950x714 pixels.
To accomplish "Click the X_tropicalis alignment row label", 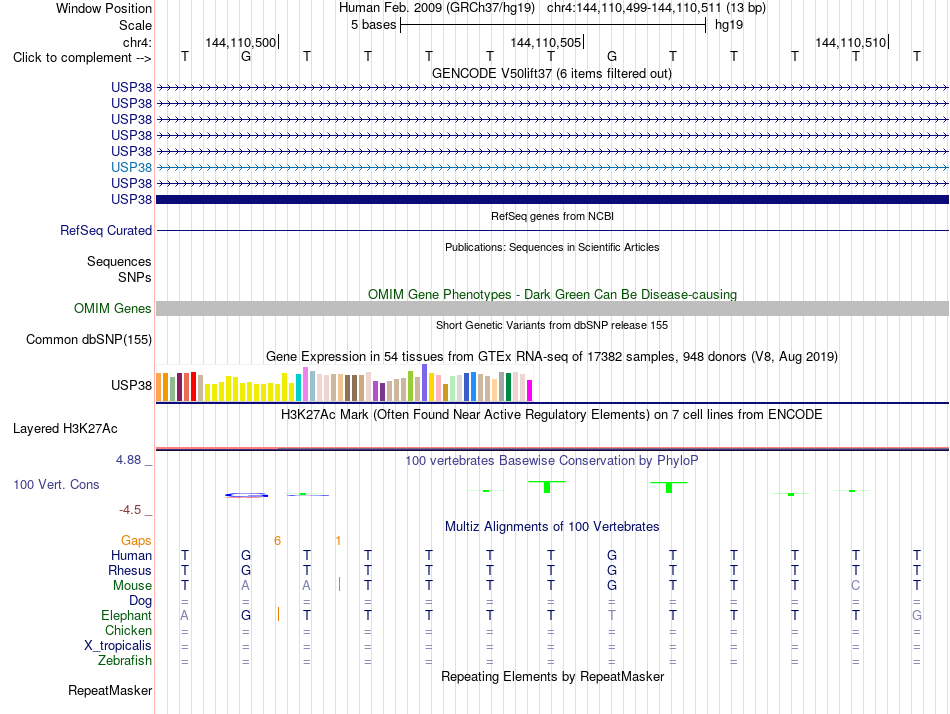I will tap(118, 646).
